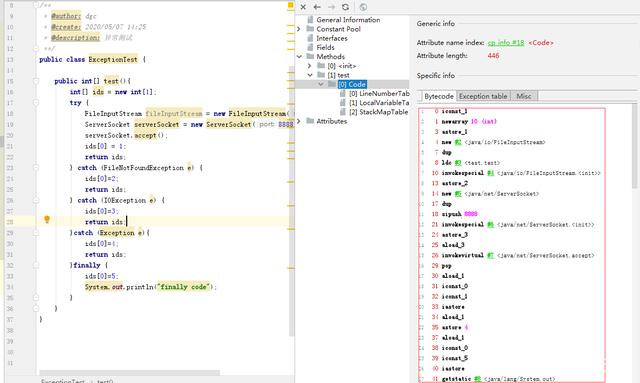Click ExceptionTest in the bottom breadcrumb

62,381
